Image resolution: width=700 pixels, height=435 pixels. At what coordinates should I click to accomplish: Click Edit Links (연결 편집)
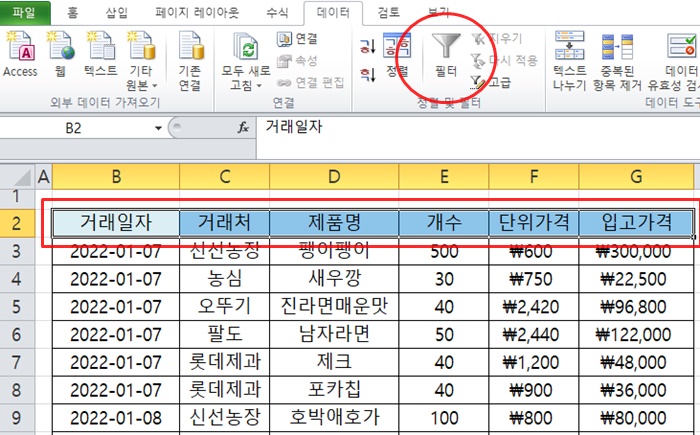(x=310, y=83)
